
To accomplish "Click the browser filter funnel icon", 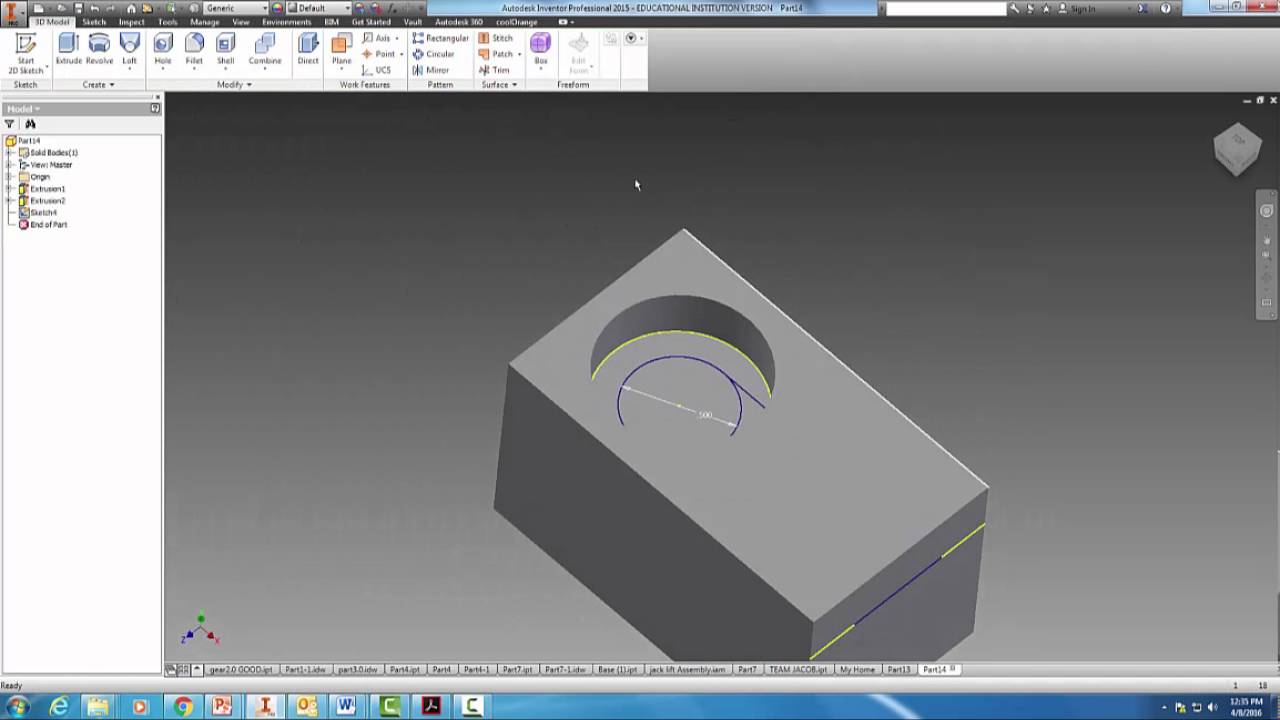I will 10,124.
